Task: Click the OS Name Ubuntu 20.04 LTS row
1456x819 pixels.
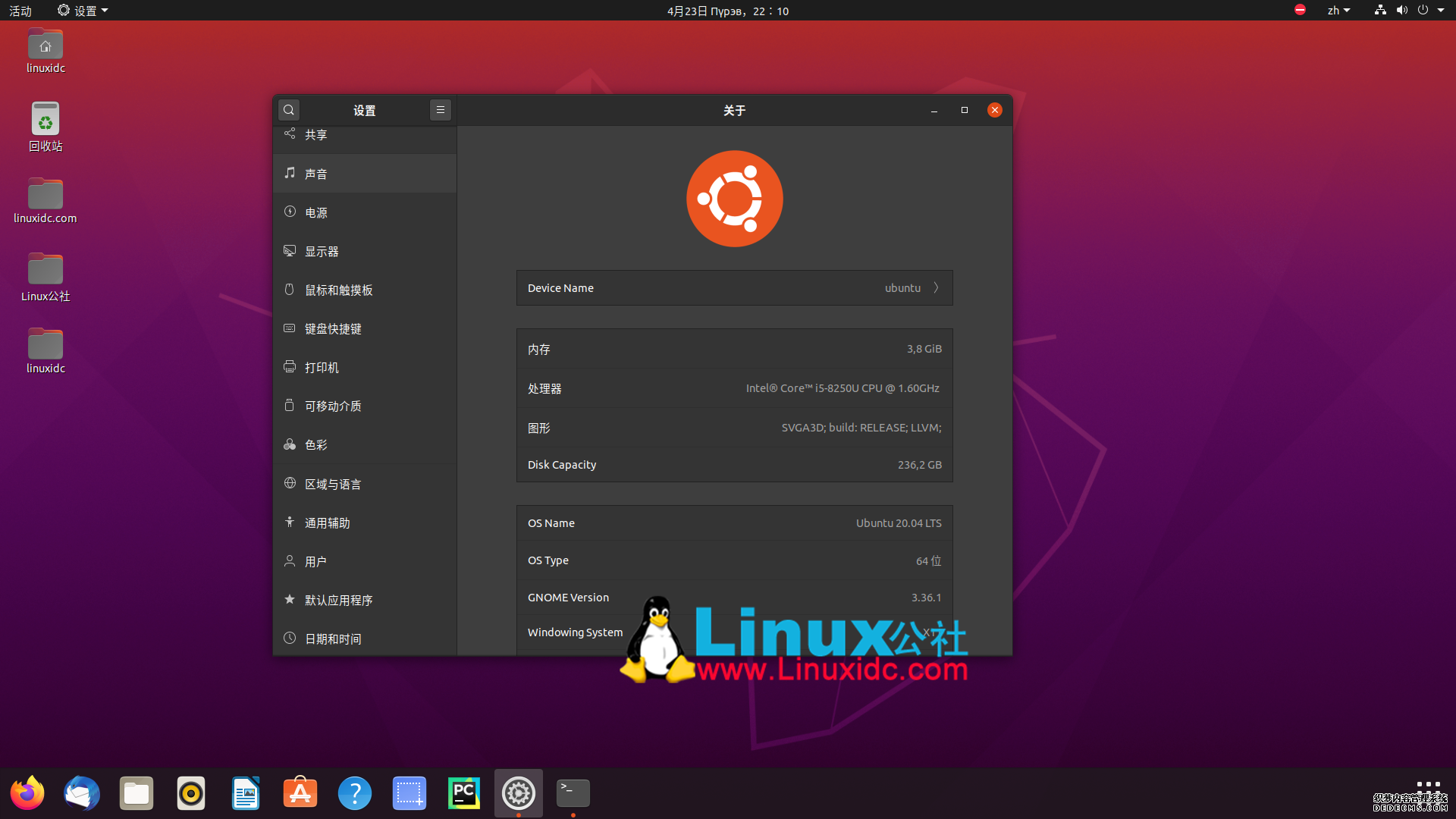Action: pyautogui.click(x=734, y=523)
